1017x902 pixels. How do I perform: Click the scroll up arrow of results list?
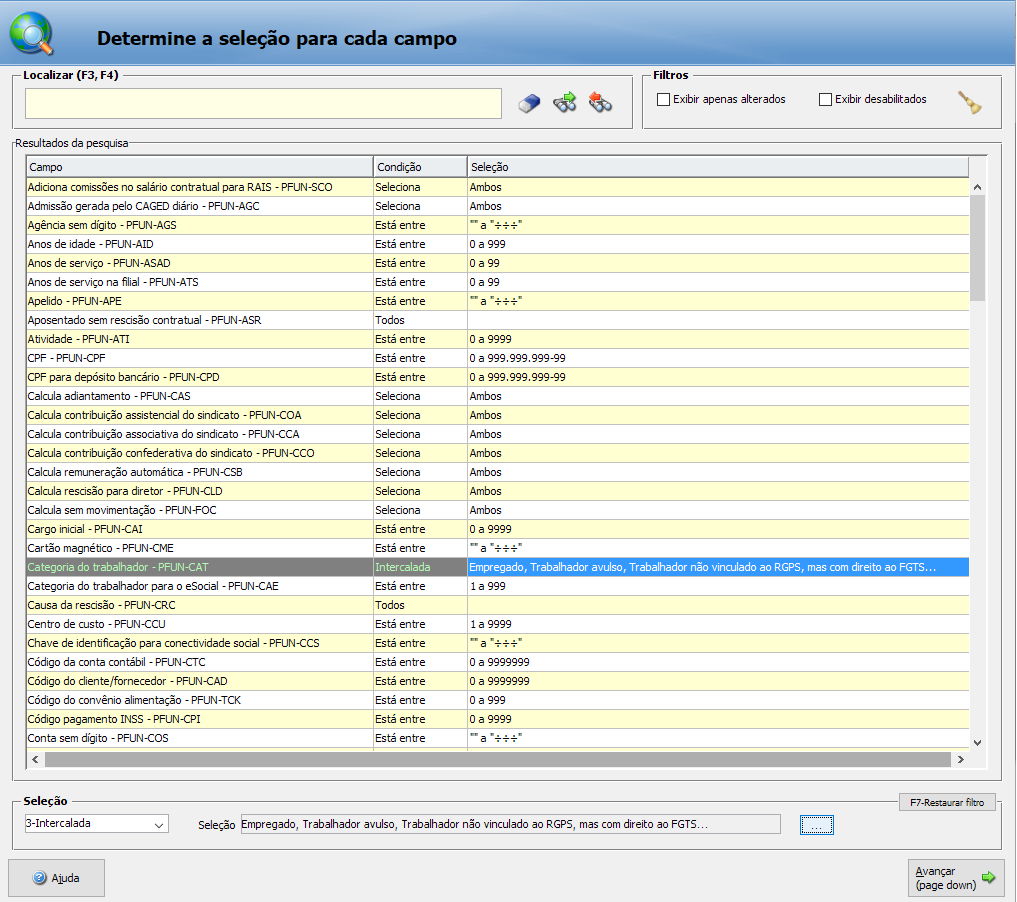pyautogui.click(x=977, y=187)
